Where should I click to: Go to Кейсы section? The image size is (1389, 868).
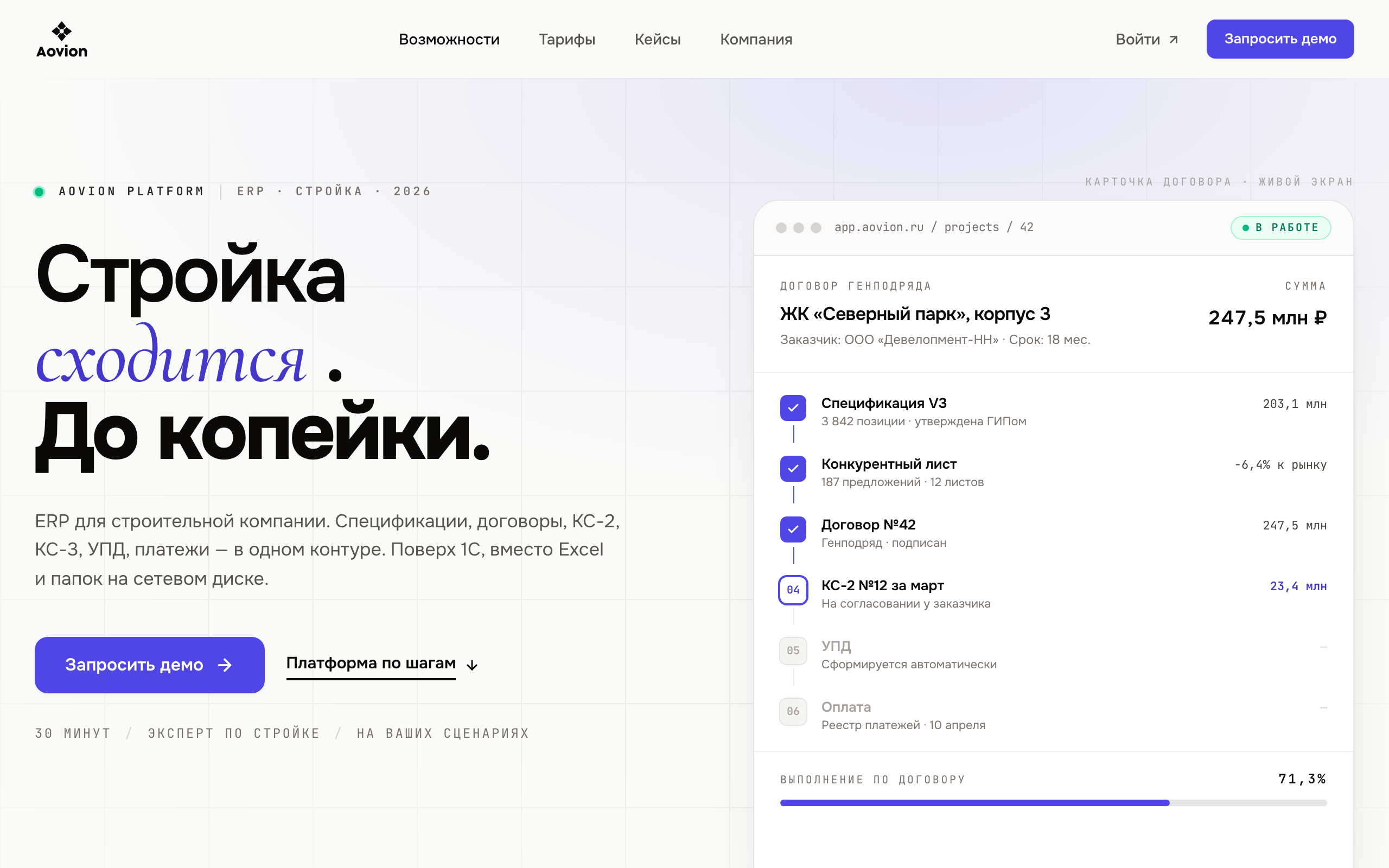click(657, 39)
